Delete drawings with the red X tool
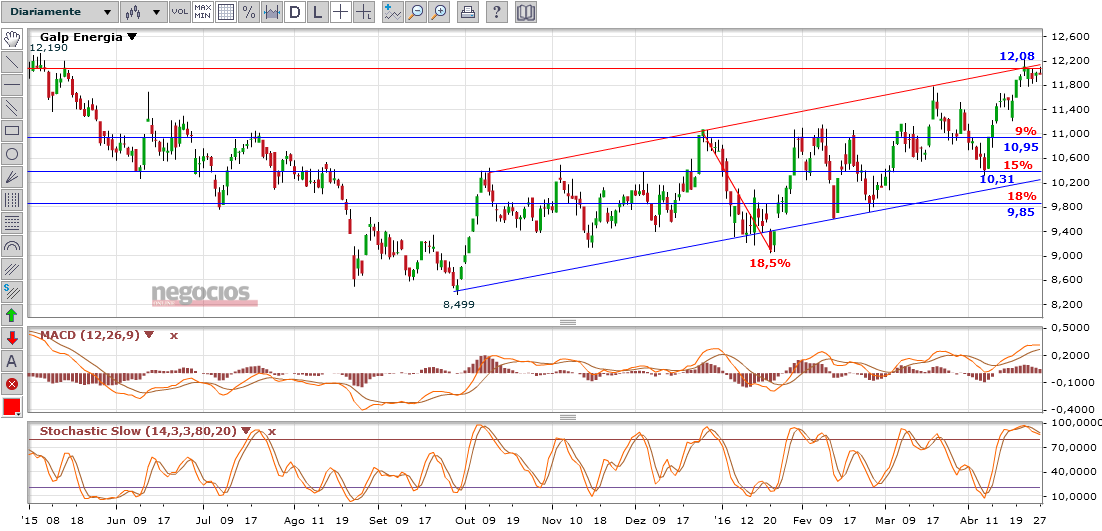1102x531 pixels. coord(12,384)
